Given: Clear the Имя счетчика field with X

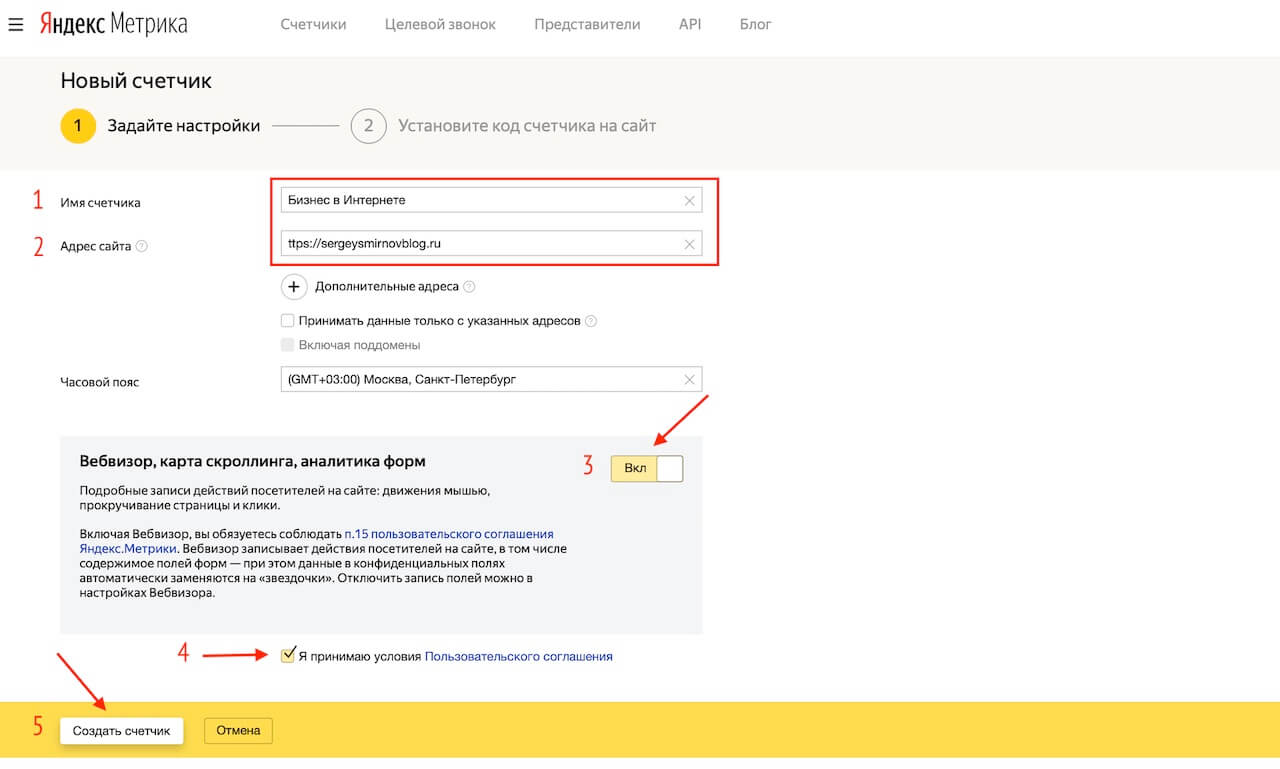Looking at the screenshot, I should click(689, 200).
